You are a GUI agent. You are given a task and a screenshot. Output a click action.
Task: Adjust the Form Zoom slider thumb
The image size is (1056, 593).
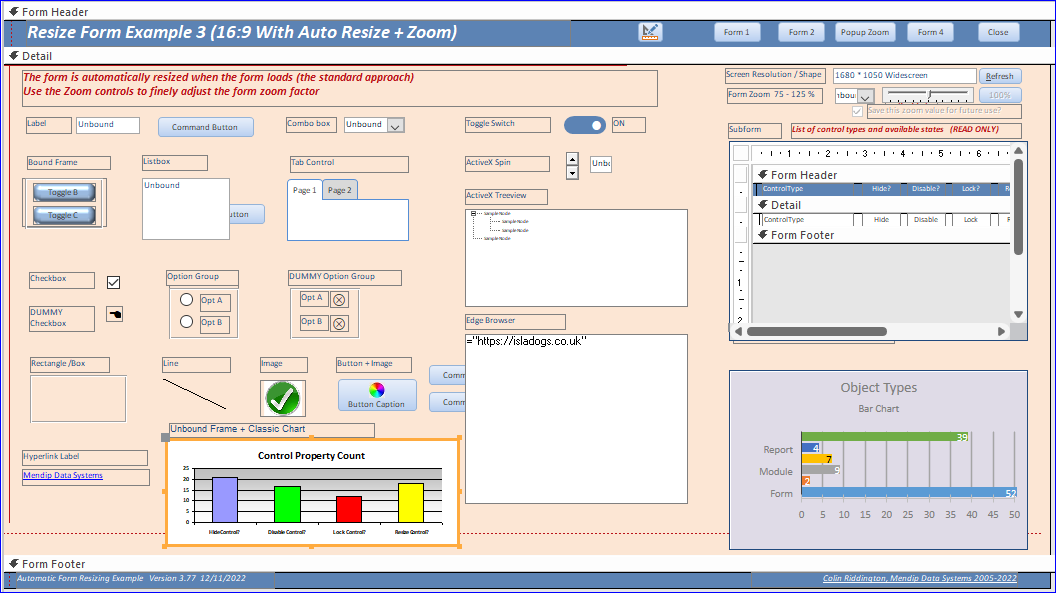(929, 94)
